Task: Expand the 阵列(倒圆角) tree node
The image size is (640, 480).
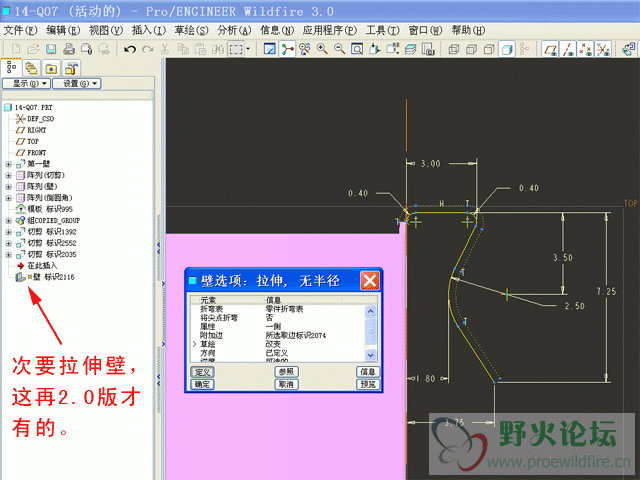Action: (9, 198)
